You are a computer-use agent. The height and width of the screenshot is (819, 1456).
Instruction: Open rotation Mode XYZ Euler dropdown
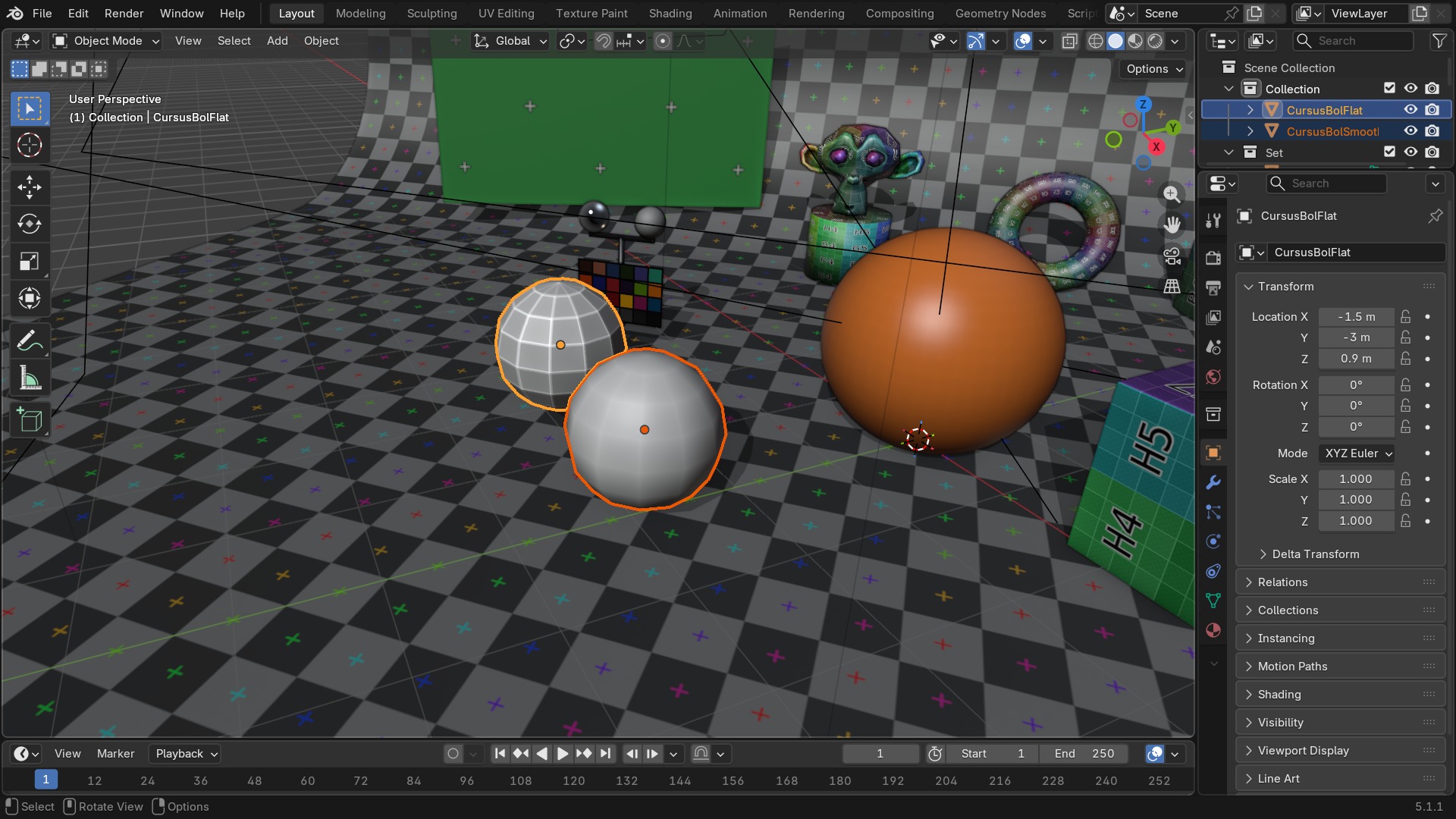[x=1357, y=453]
